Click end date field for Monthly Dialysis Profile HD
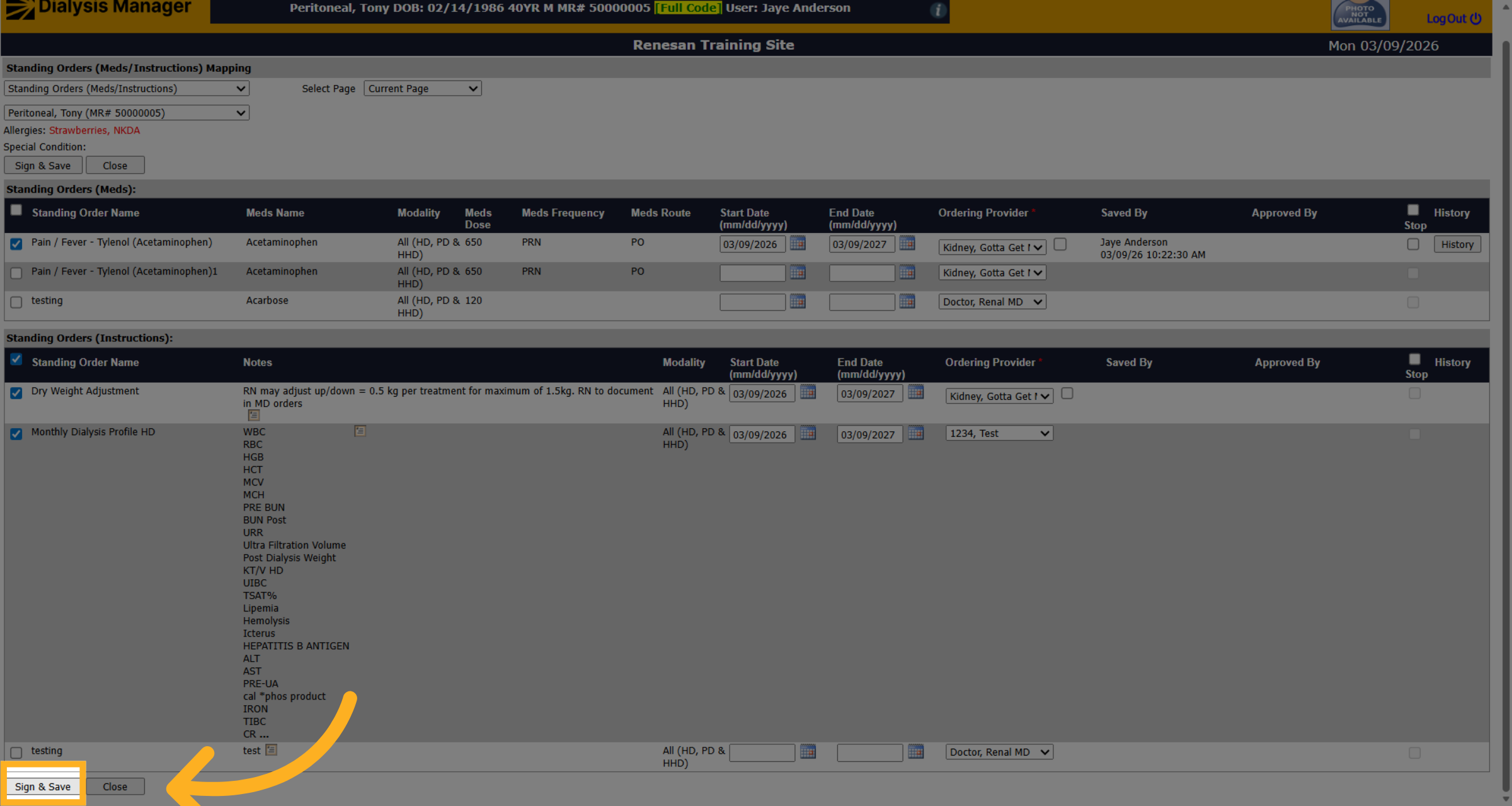This screenshot has height=806, width=1512. 869,434
